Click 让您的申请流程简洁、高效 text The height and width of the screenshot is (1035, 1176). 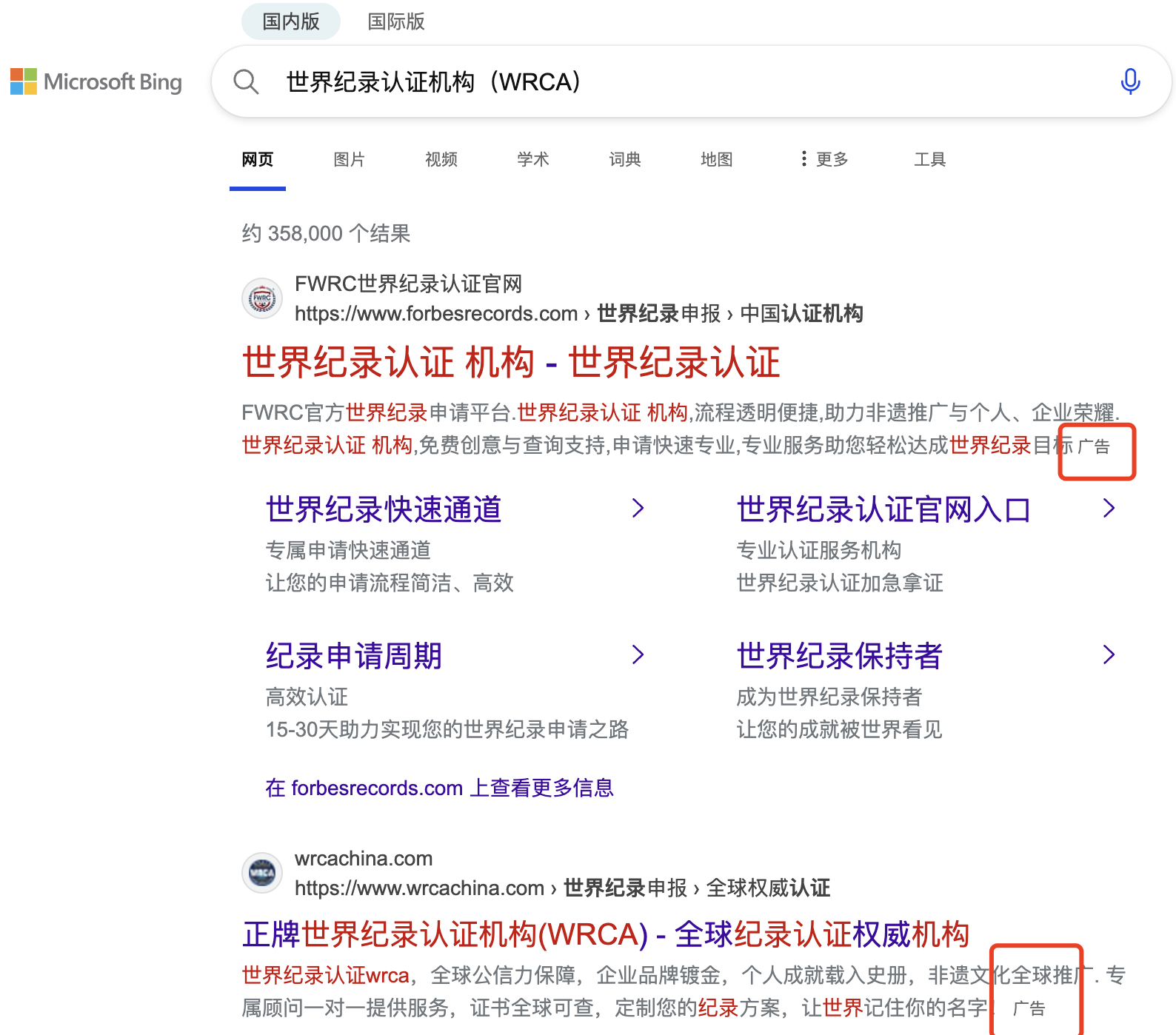pyautogui.click(x=390, y=583)
